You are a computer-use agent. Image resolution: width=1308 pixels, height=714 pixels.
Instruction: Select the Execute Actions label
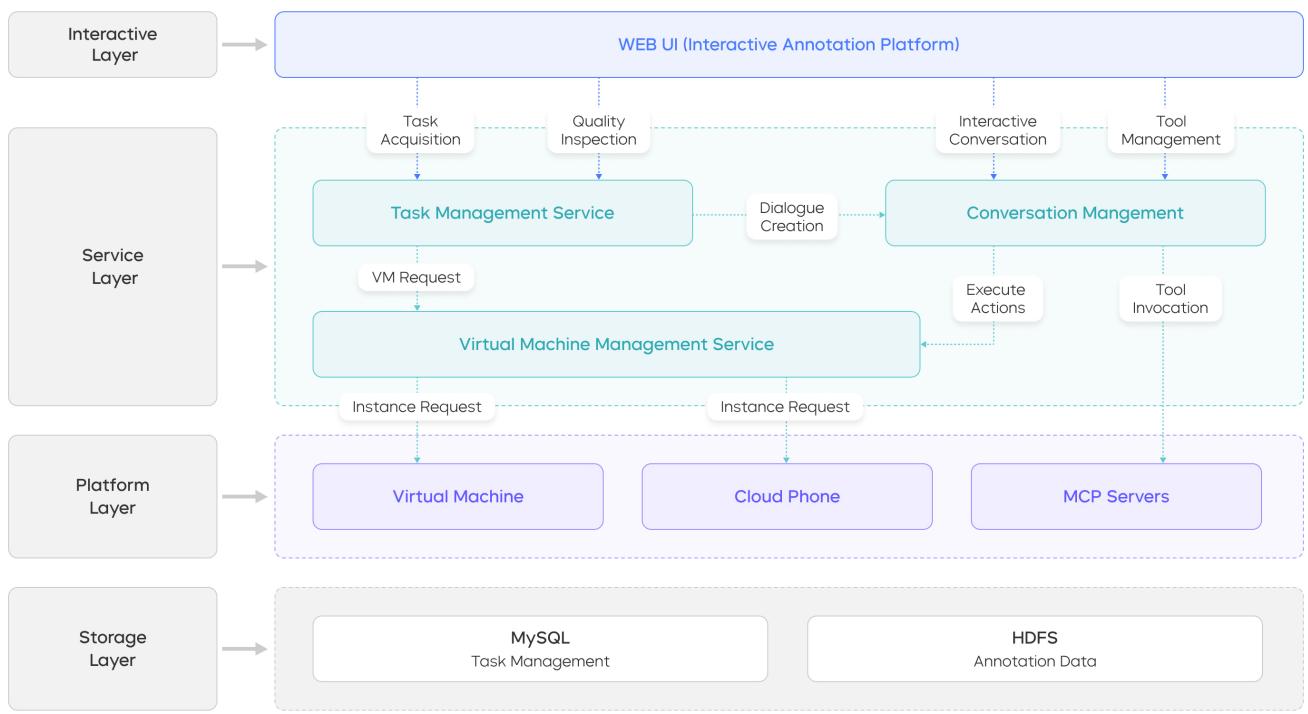coord(997,299)
